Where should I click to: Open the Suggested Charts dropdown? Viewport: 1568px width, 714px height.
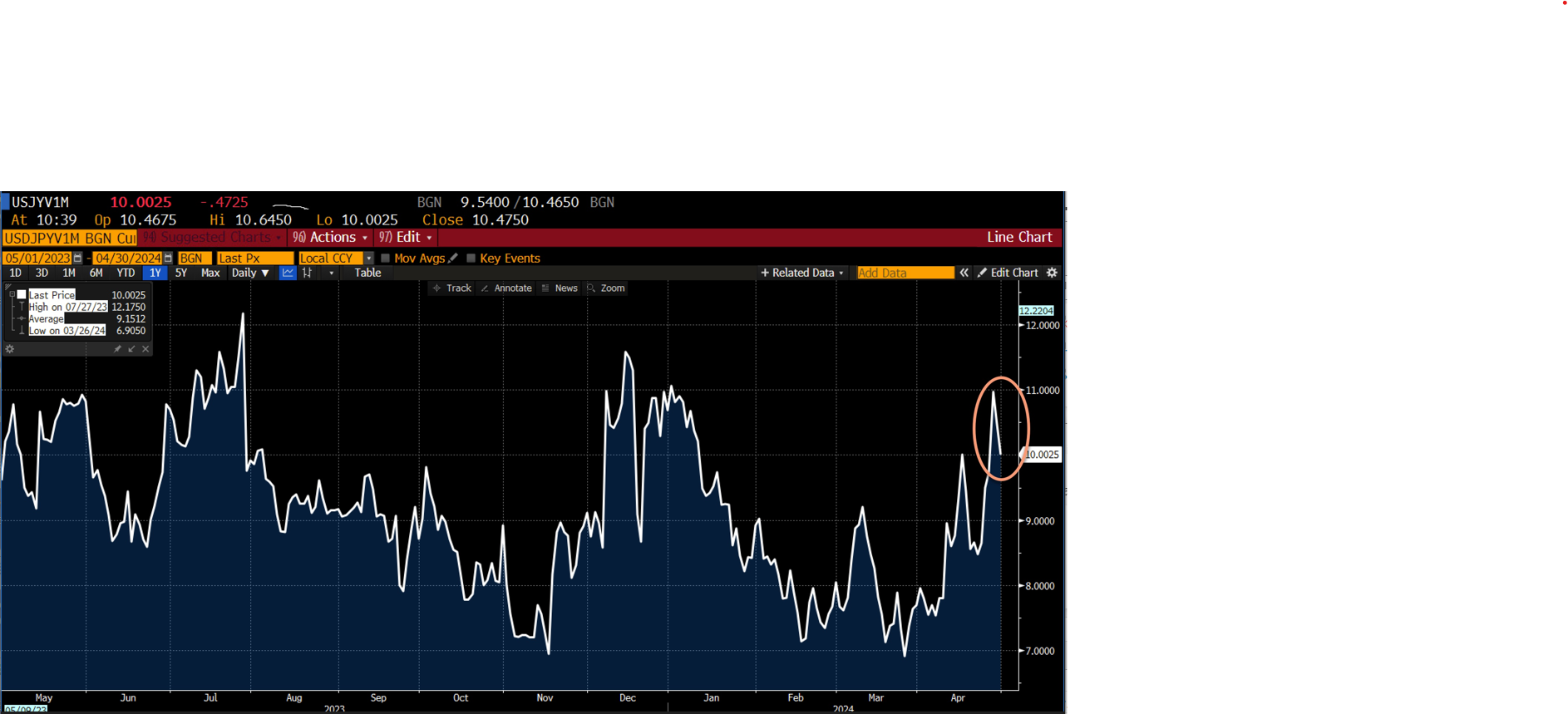point(212,238)
